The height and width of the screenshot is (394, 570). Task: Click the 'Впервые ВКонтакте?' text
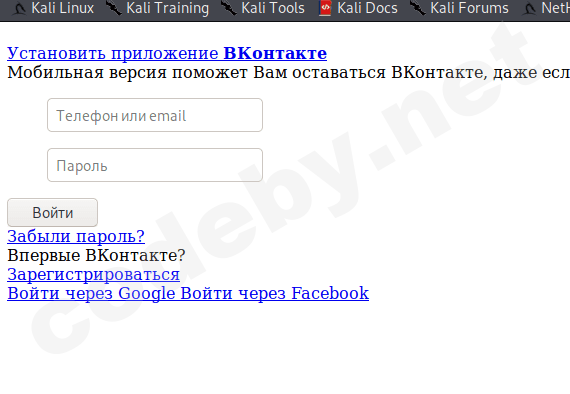[x=96, y=255]
